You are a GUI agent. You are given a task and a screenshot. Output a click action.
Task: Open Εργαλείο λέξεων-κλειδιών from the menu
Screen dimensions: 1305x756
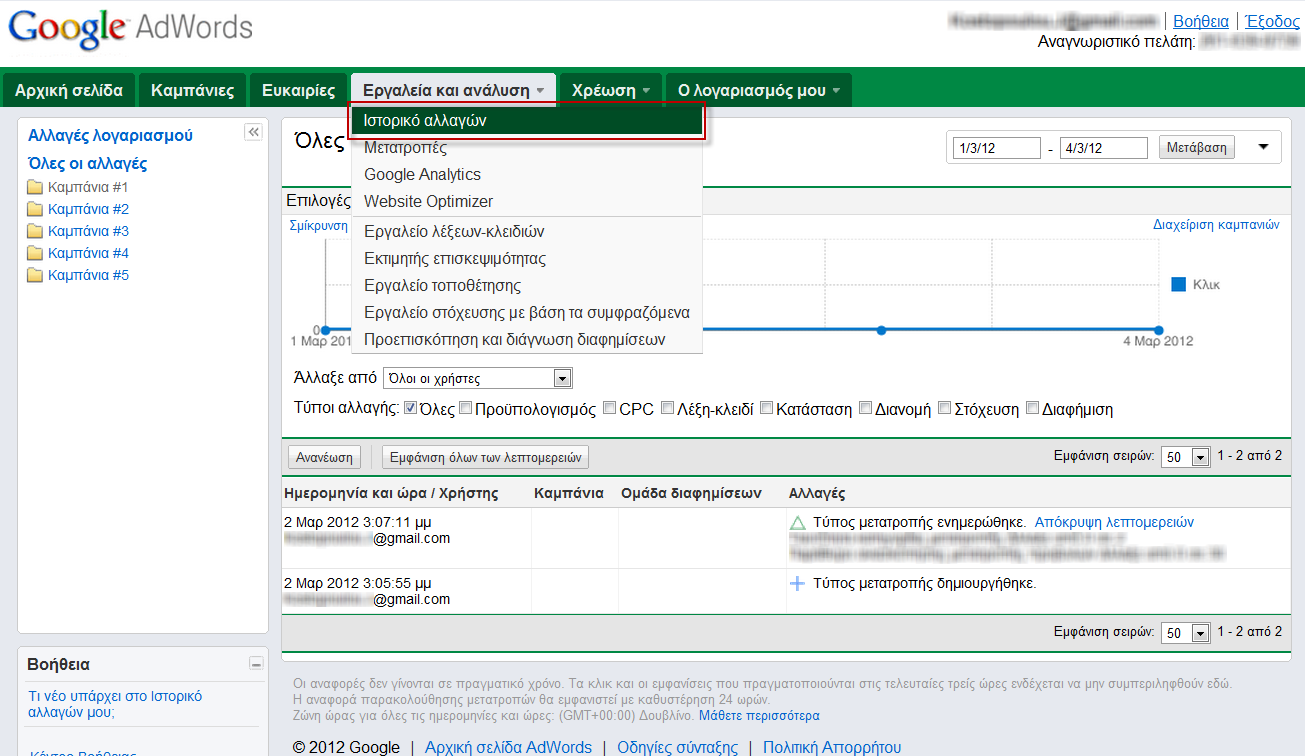(x=527, y=232)
